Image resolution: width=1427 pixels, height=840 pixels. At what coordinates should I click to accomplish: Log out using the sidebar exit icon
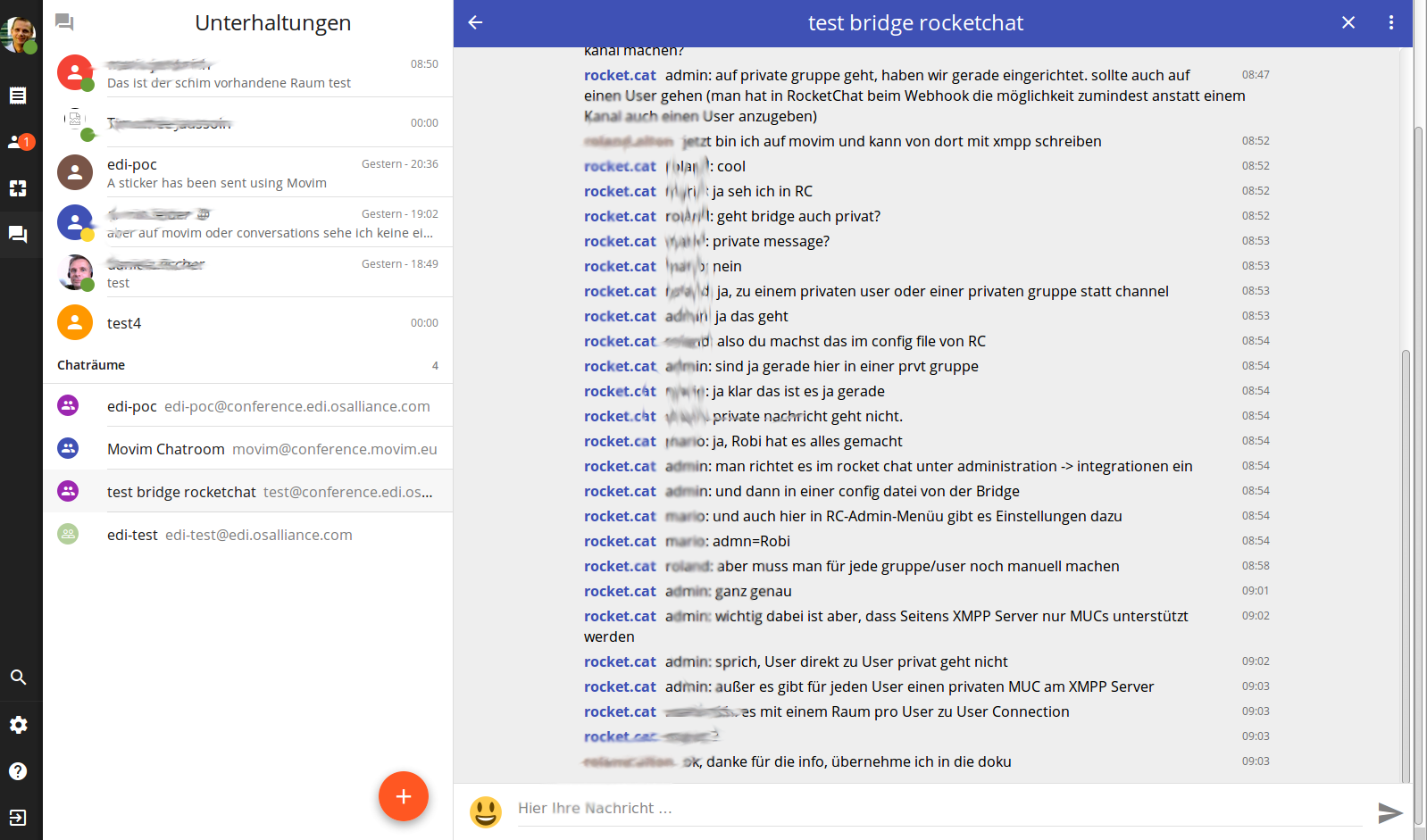(x=18, y=818)
